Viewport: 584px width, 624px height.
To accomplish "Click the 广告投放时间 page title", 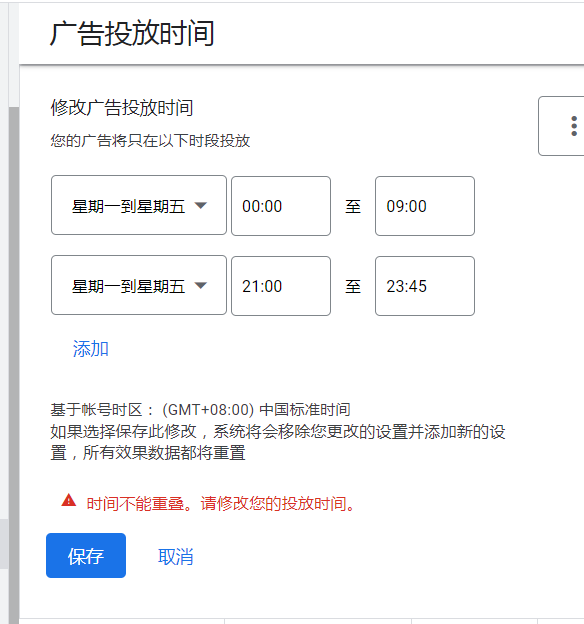I will click(x=132, y=33).
